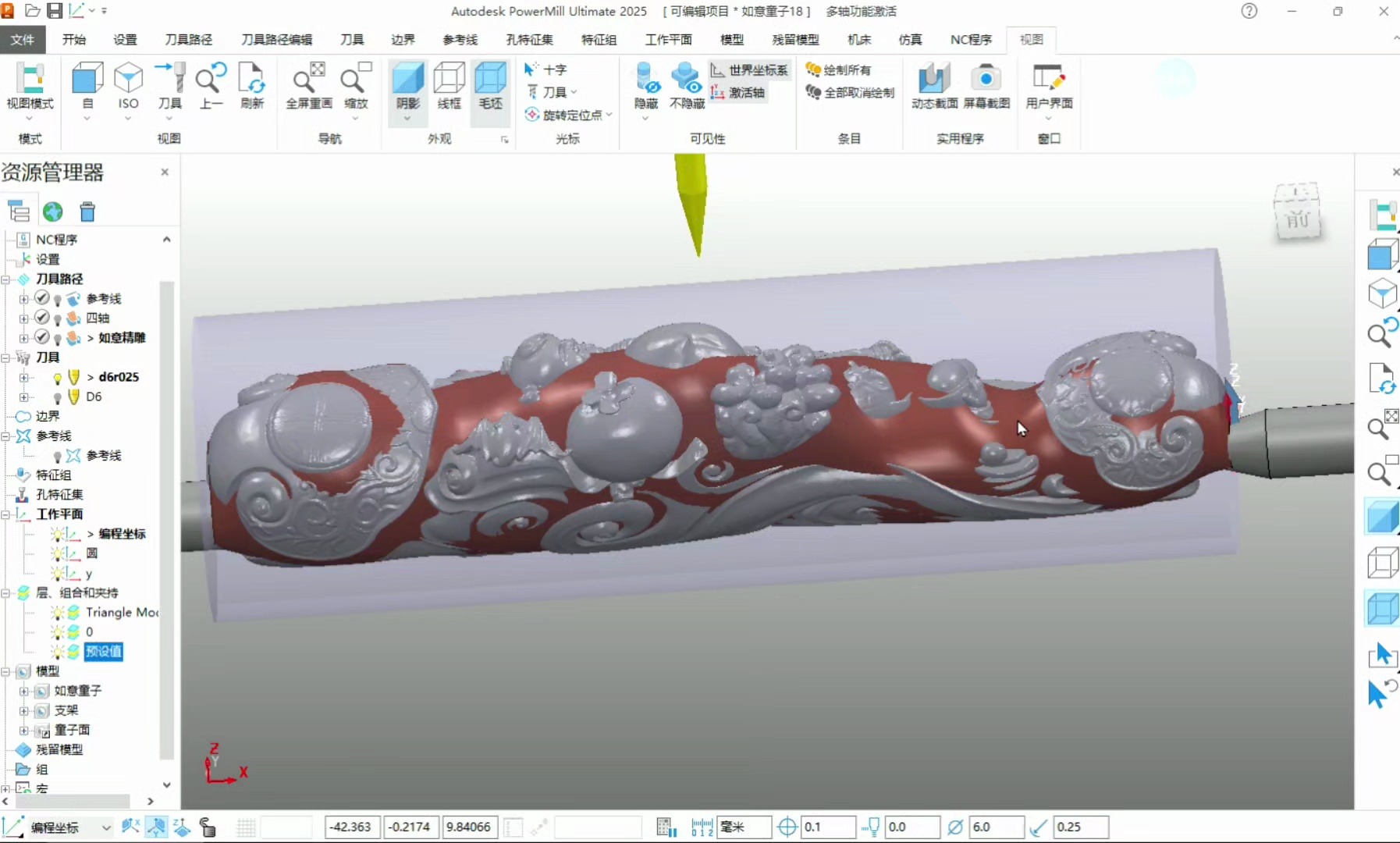Collapse the 刀具路径 tree node
Image resolution: width=1400 pixels, height=843 pixels.
click(x=5, y=279)
